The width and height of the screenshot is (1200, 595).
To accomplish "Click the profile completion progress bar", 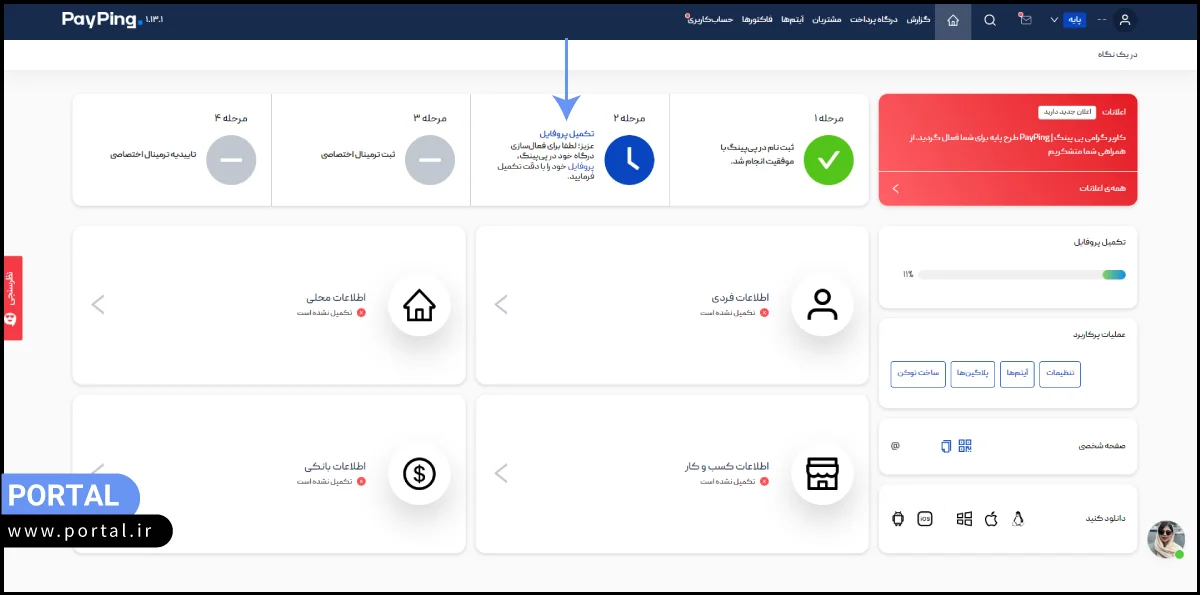I will 1021,274.
